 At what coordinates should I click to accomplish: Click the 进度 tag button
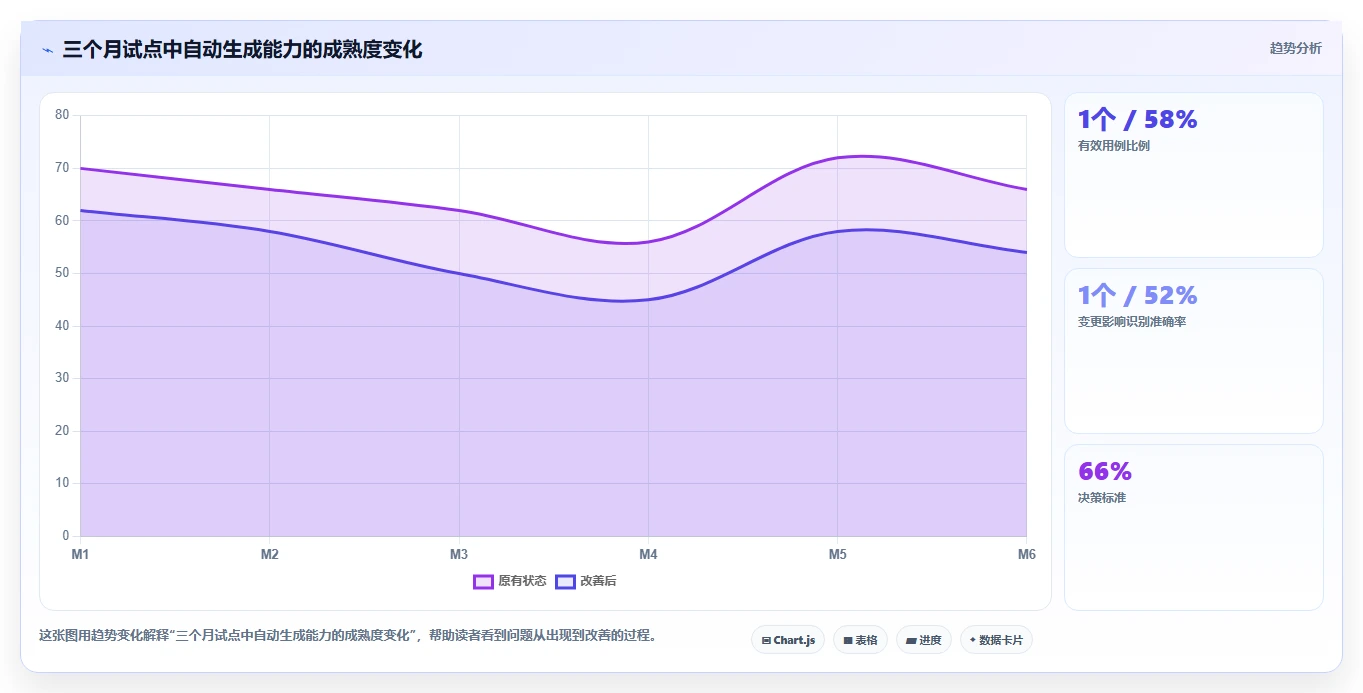[924, 640]
